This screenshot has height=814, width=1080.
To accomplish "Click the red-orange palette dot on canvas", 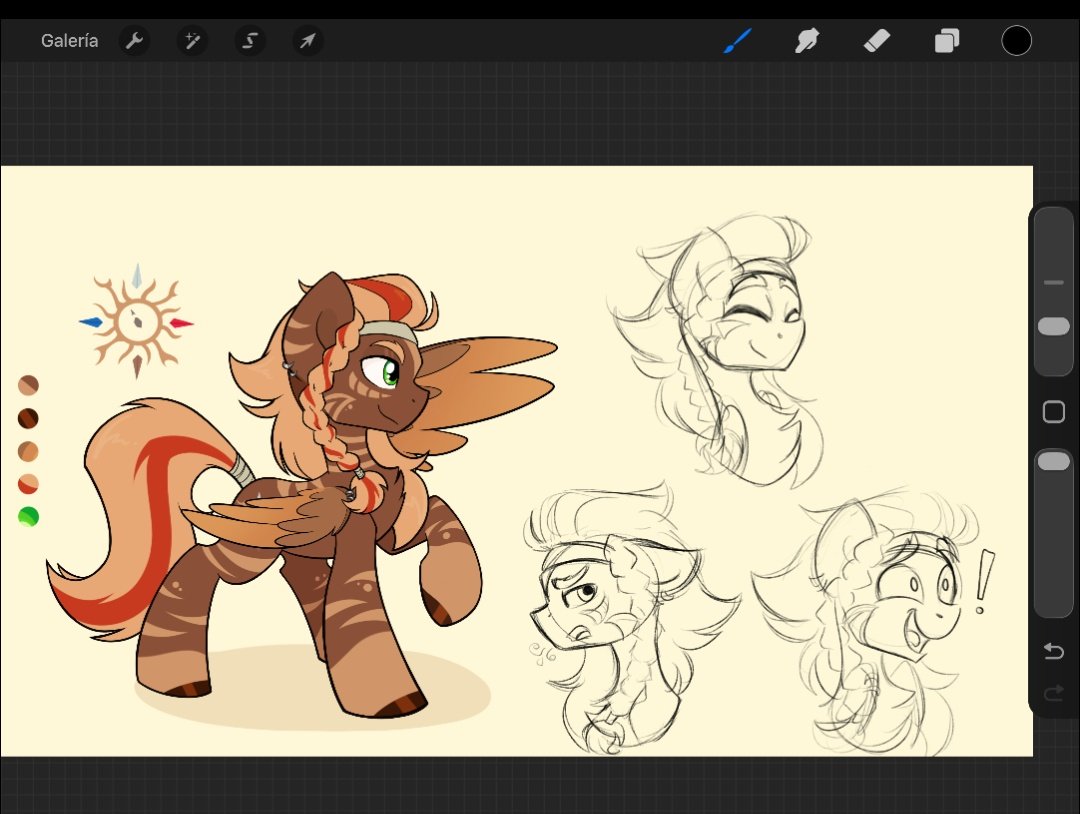I will pos(28,483).
